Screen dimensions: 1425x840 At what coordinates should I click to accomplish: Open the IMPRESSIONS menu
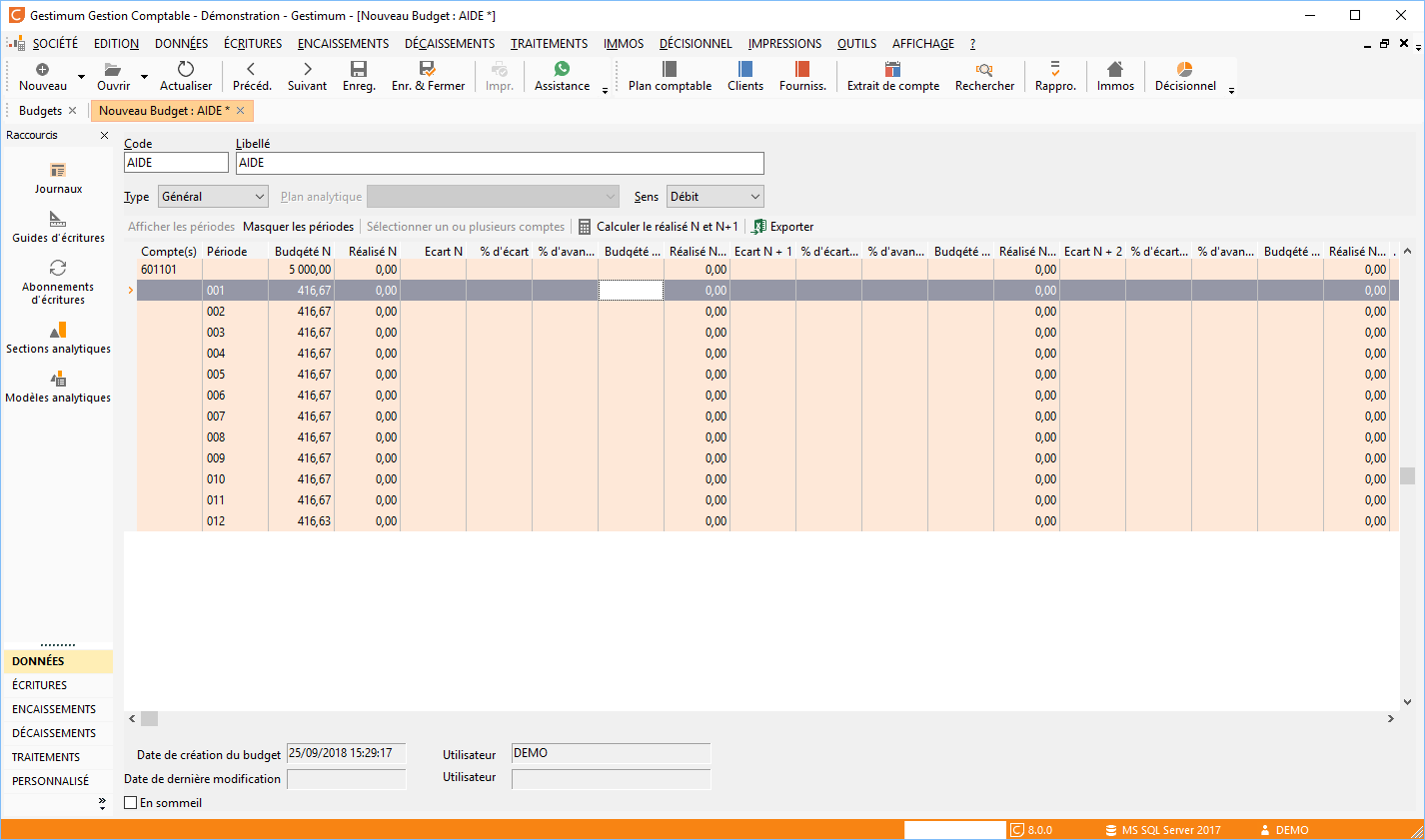[x=784, y=44]
